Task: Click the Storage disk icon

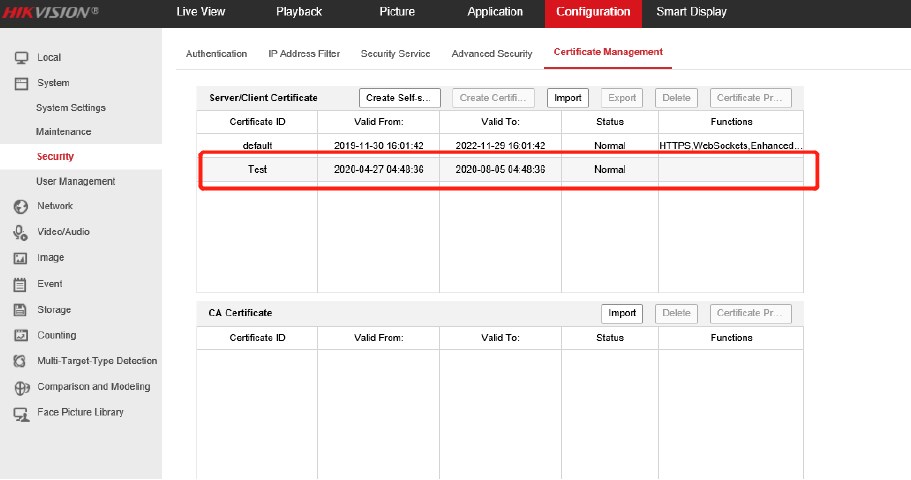Action: tap(19, 310)
